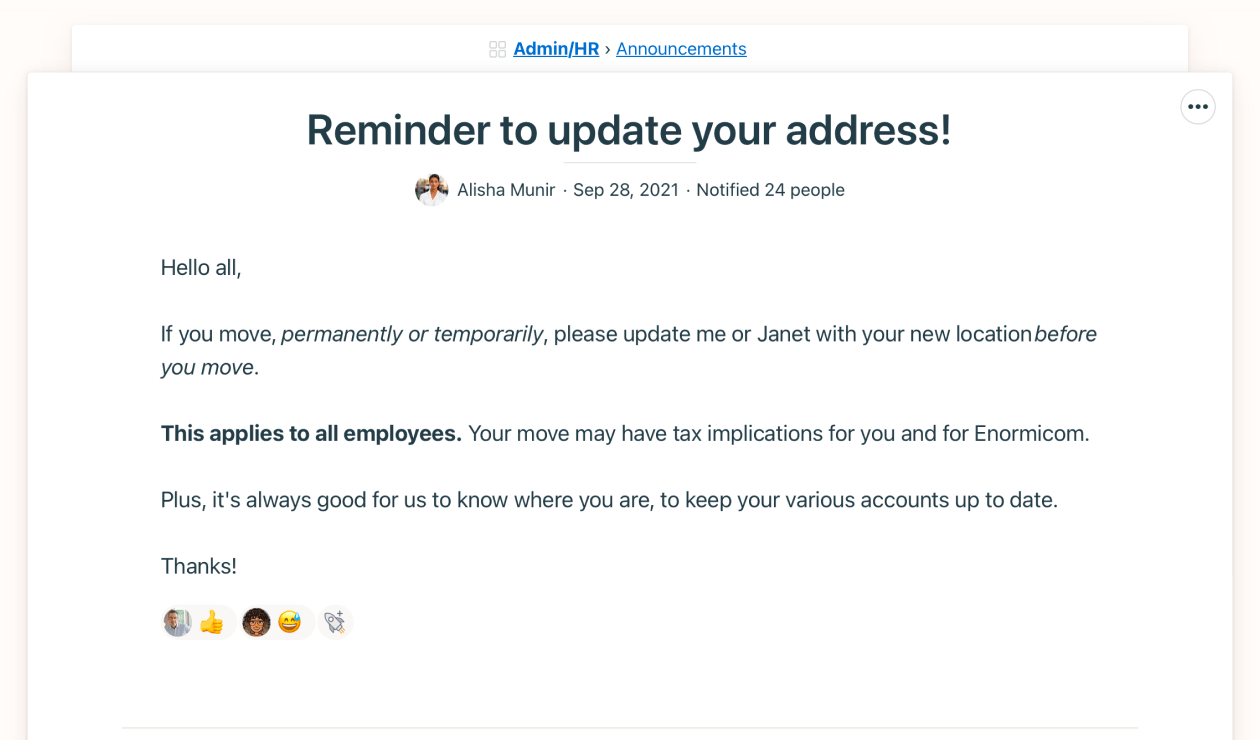Click the curly-haired avatar in boosts
Image resolution: width=1260 pixels, height=740 pixels.
[257, 623]
